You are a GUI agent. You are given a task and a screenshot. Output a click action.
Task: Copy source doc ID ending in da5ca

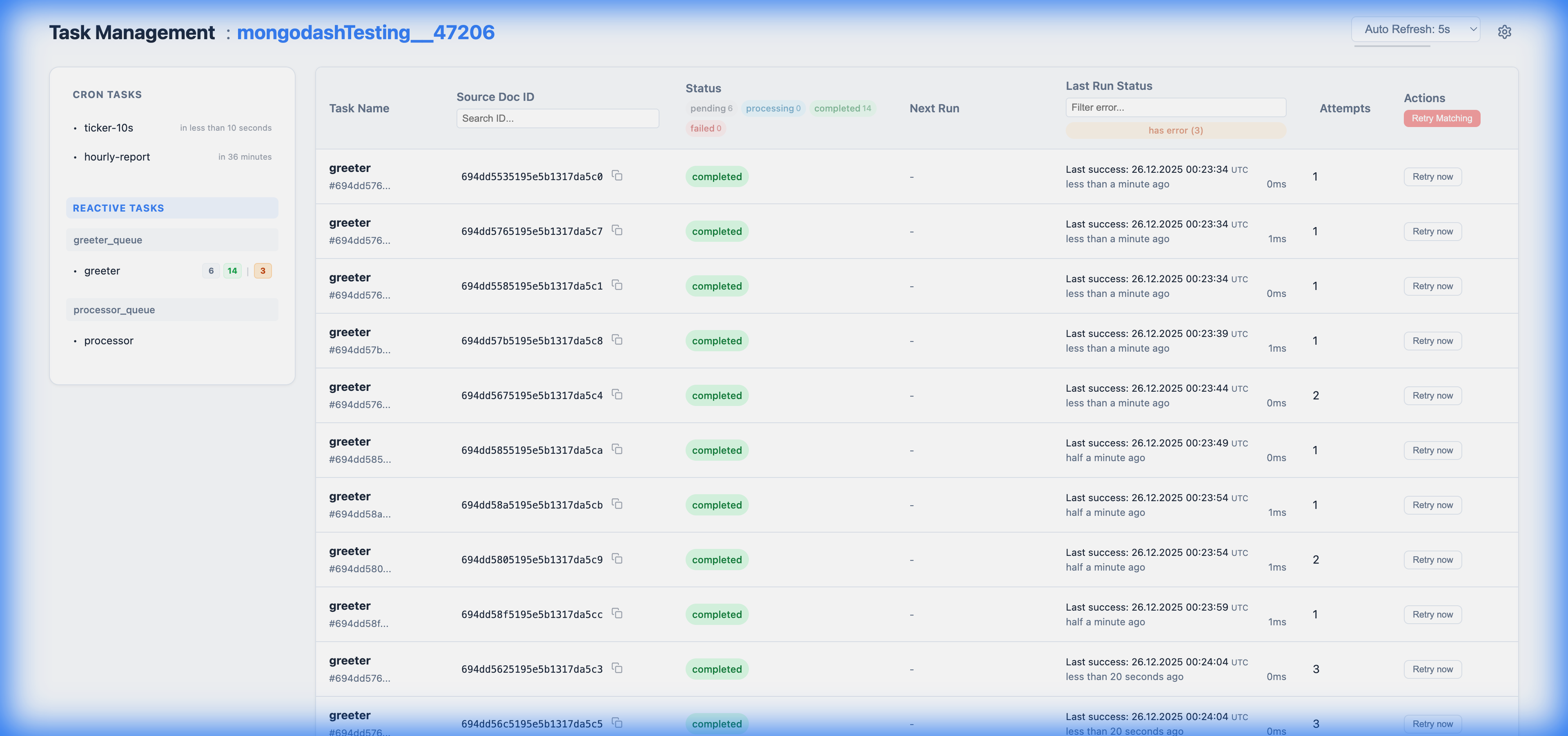(617, 449)
